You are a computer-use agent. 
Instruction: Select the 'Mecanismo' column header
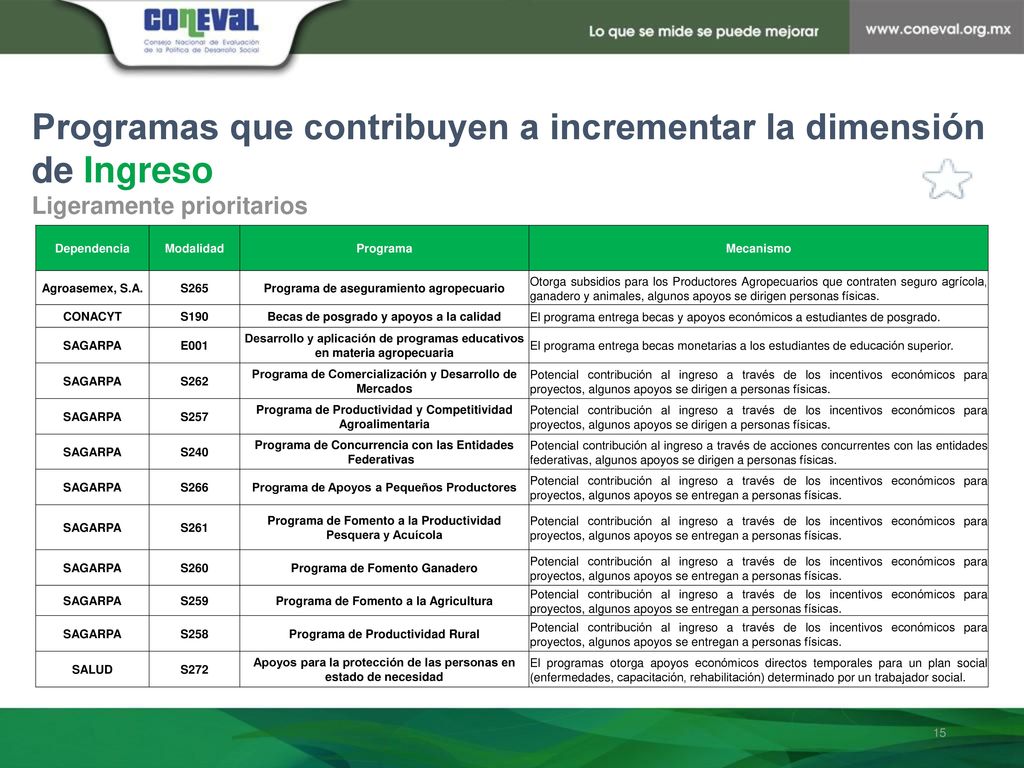point(758,248)
